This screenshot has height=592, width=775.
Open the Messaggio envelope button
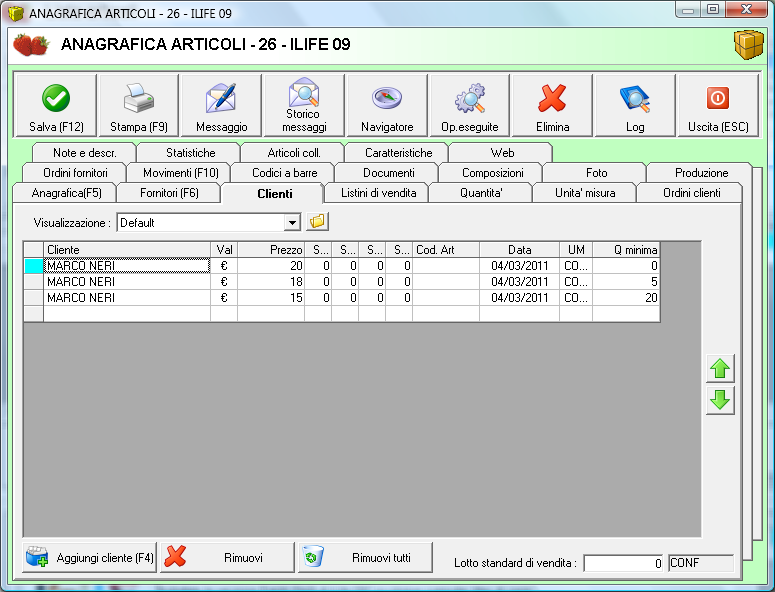tap(221, 105)
